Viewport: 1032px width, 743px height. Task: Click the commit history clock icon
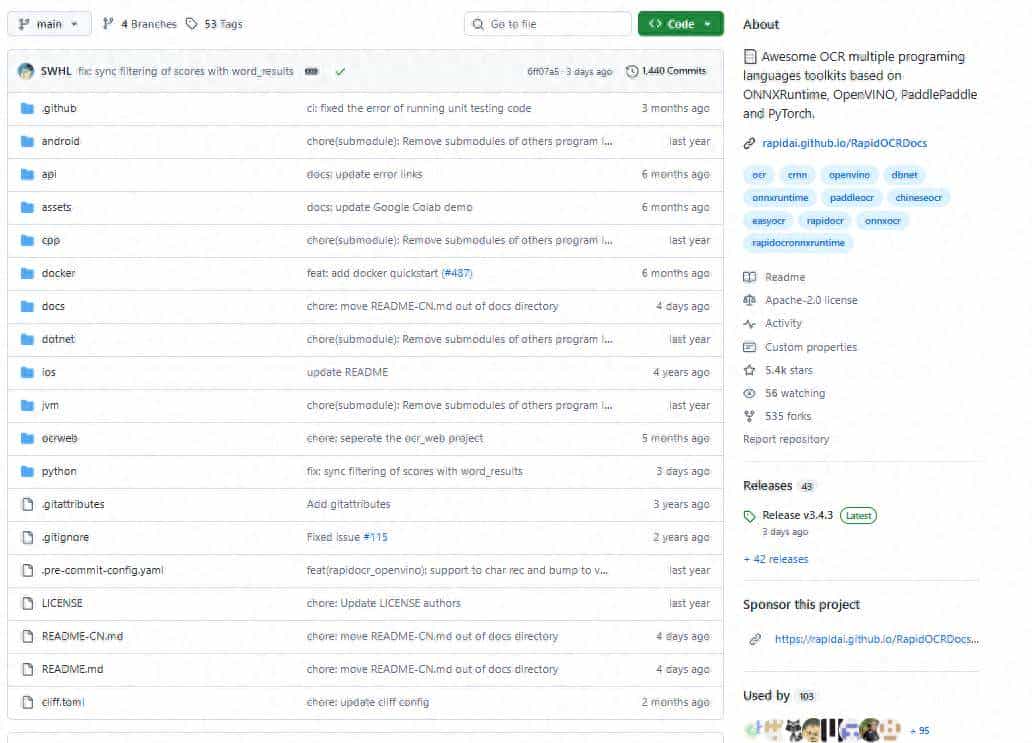tap(631, 70)
